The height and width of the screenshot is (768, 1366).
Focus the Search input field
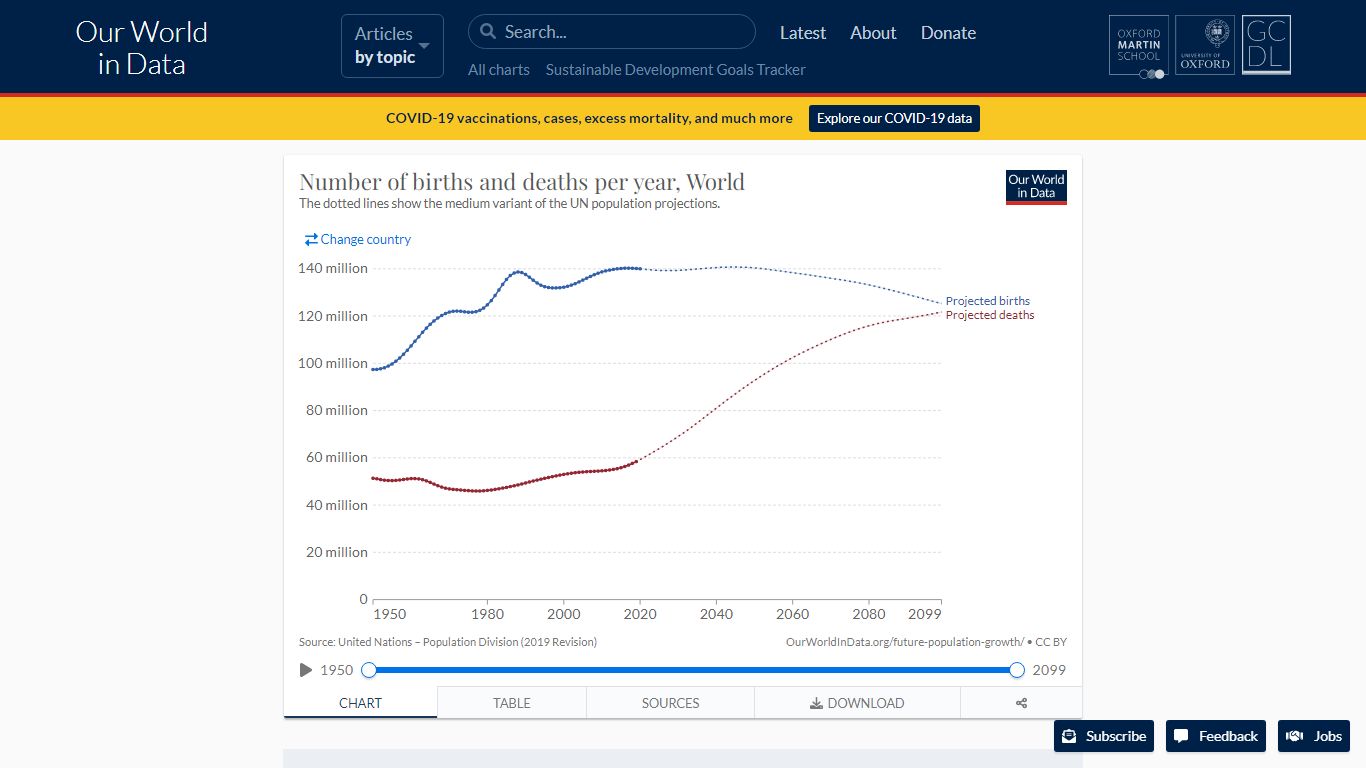611,32
